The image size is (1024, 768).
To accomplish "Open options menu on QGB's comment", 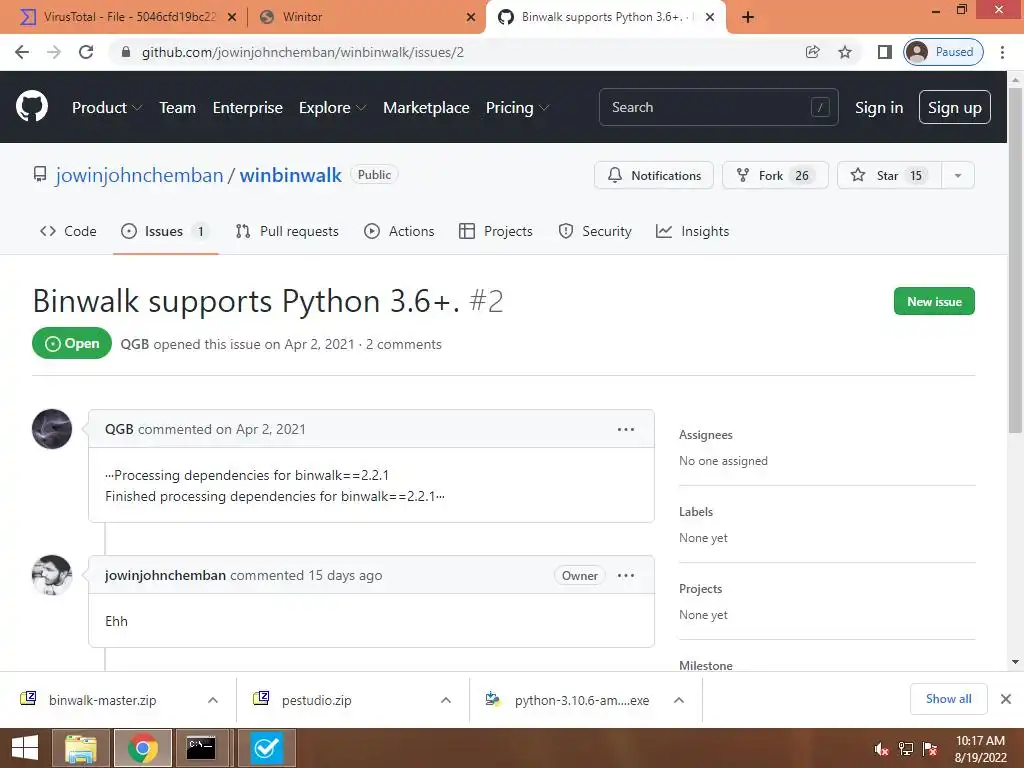I will 626,429.
